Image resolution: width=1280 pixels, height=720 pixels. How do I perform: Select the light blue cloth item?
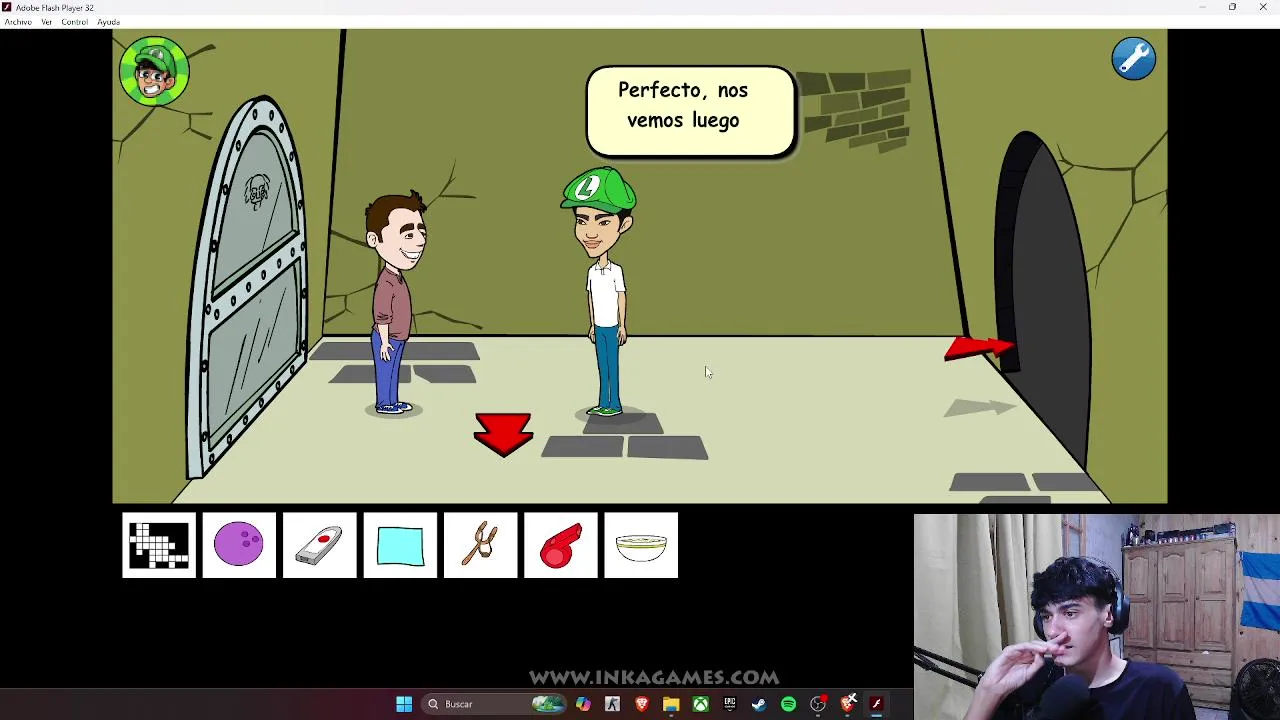tap(400, 545)
